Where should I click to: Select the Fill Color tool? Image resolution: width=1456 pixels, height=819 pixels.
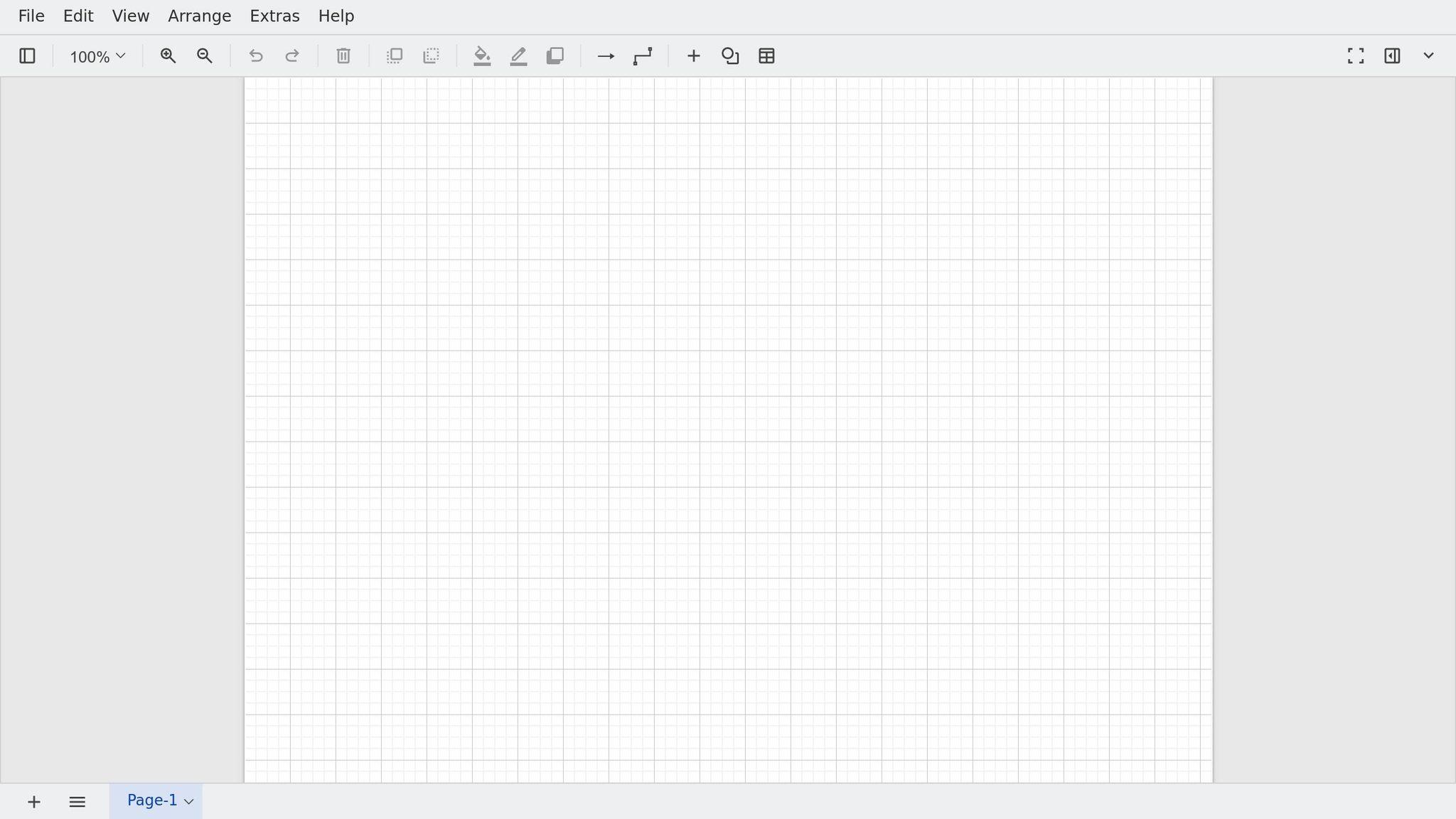482,55
